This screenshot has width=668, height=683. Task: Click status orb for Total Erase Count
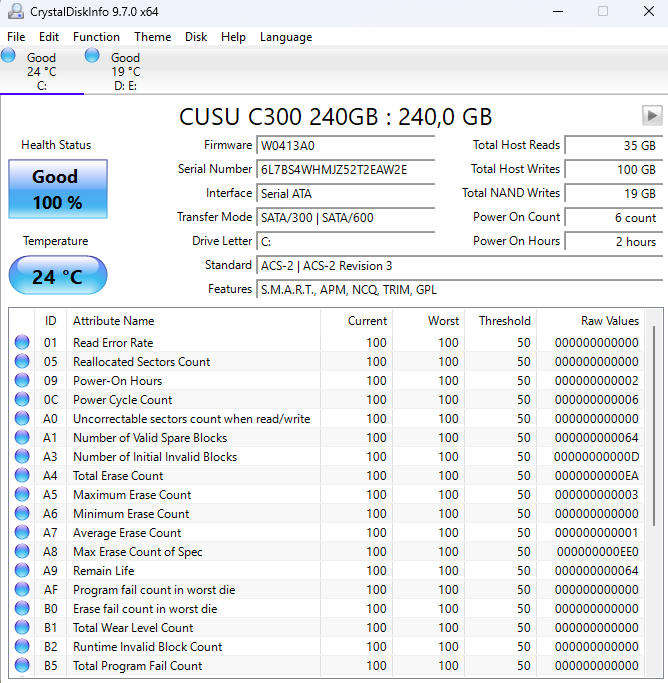(x=22, y=476)
